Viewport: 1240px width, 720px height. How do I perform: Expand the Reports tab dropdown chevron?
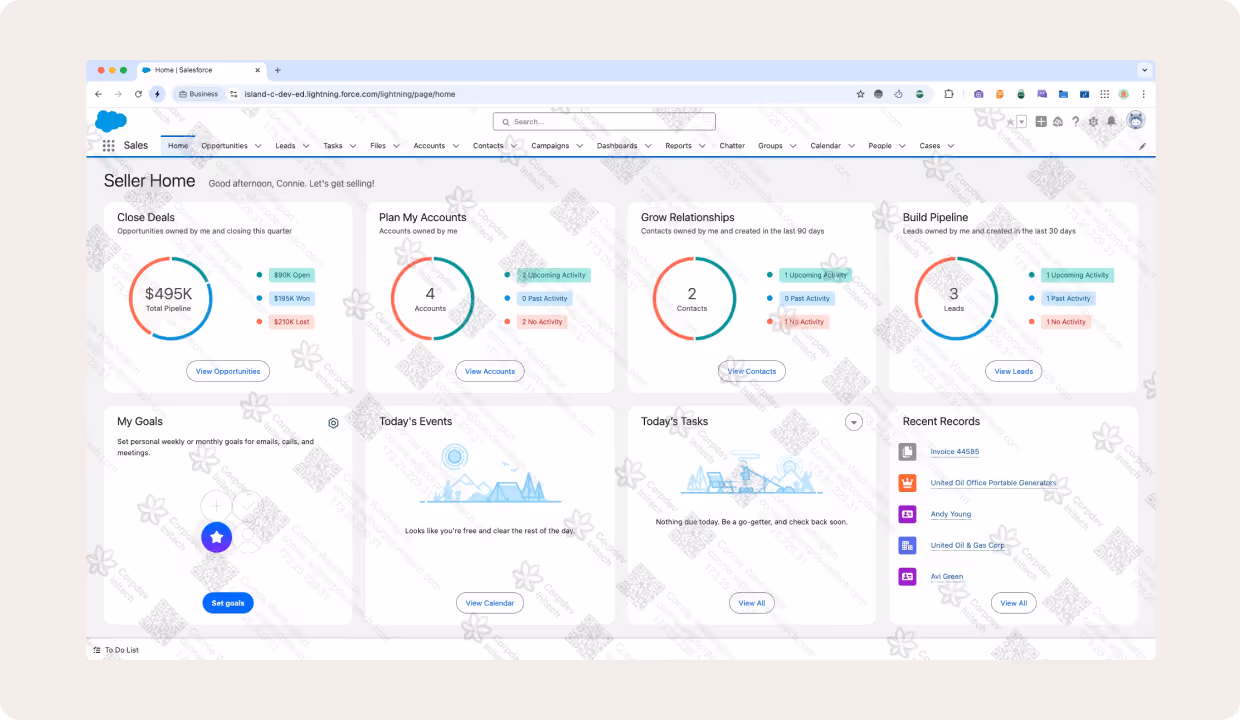click(x=701, y=146)
